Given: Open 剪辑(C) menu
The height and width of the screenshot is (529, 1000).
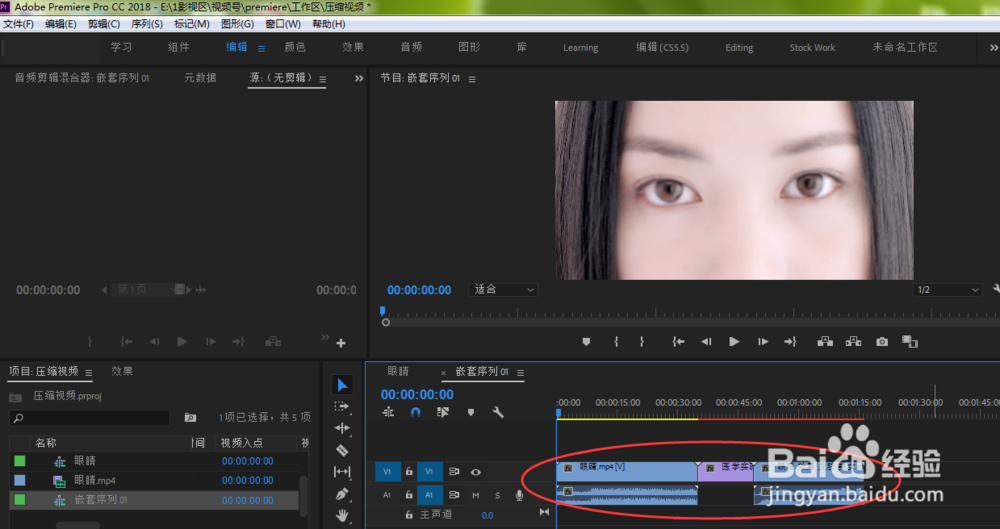Looking at the screenshot, I should 104,24.
